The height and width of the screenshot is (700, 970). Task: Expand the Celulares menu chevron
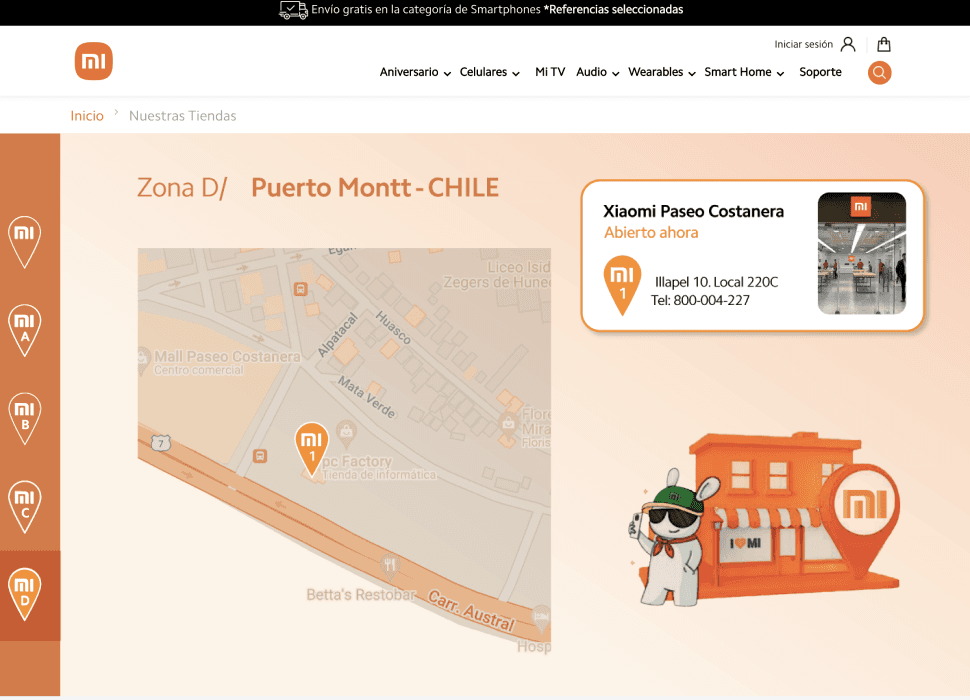tap(516, 74)
